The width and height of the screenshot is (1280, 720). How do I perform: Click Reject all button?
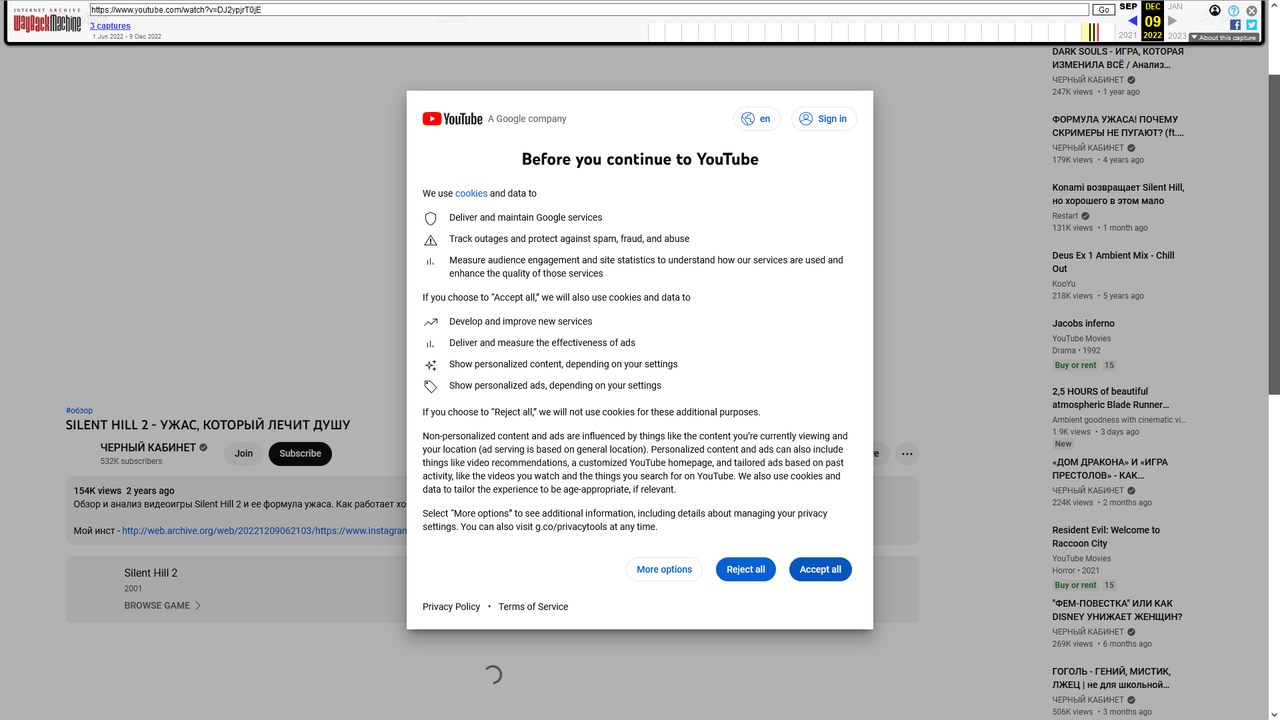[x=745, y=569]
